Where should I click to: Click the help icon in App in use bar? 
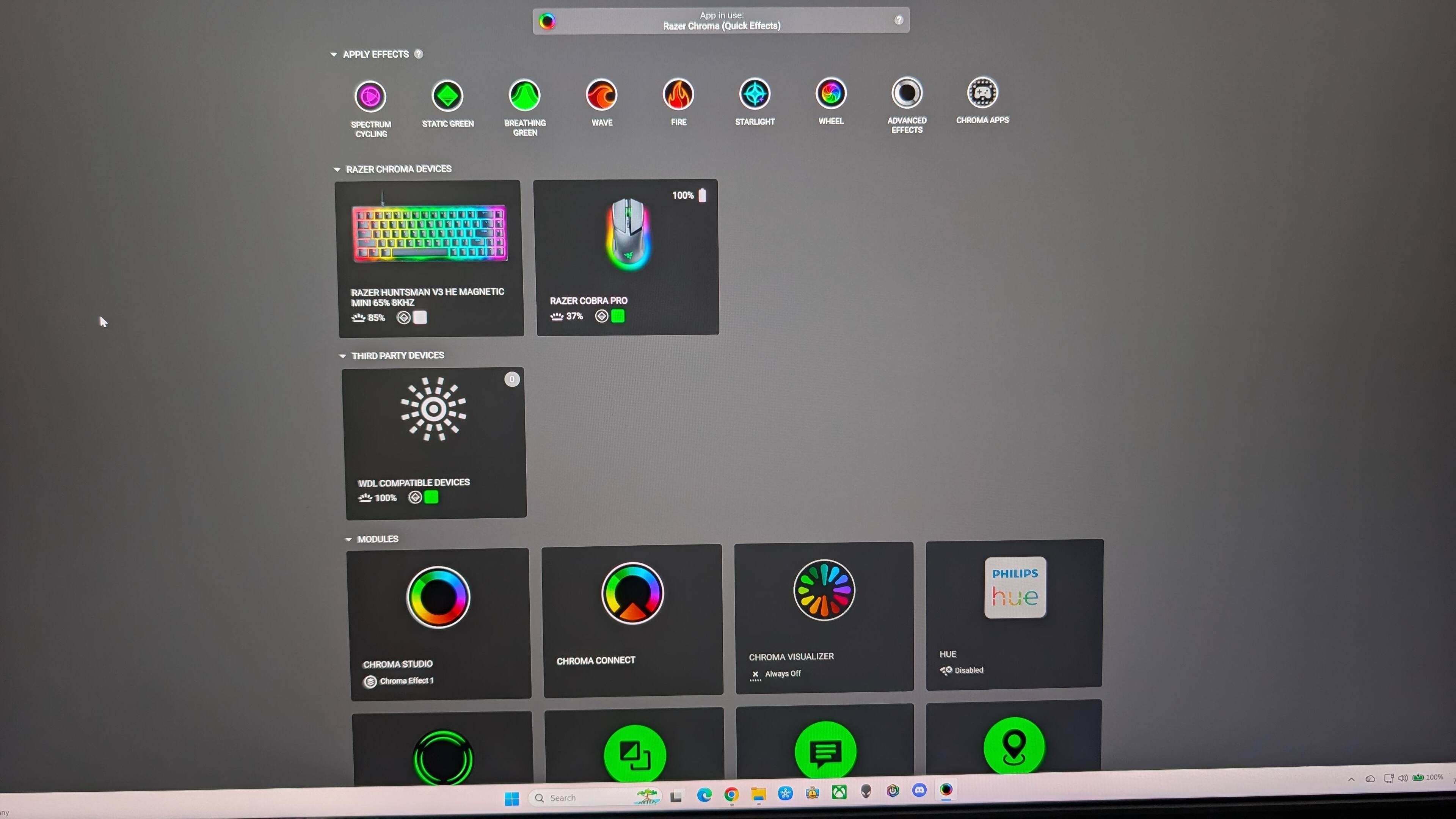[x=899, y=20]
